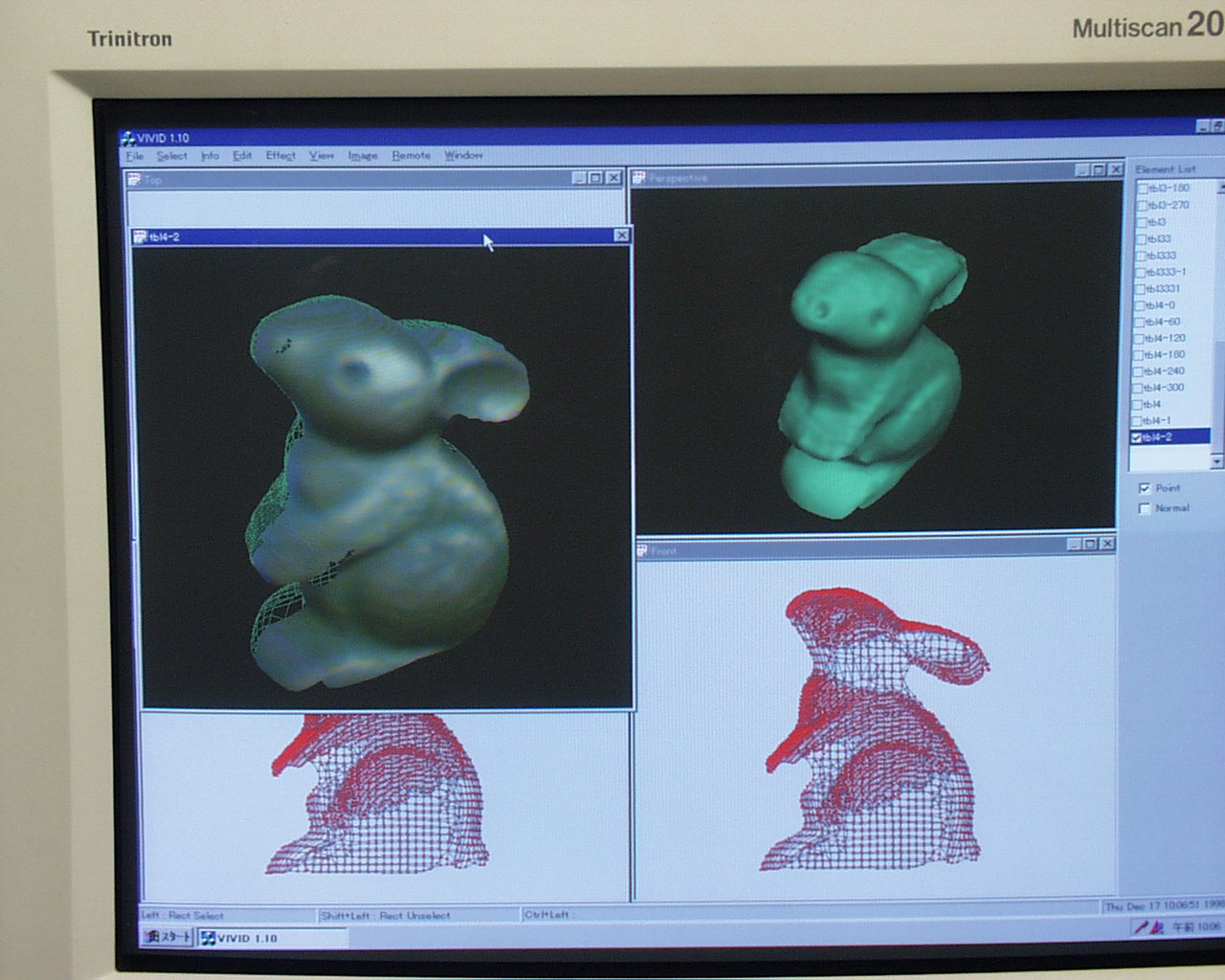Enable the Normal checkbox
Image resolution: width=1225 pixels, height=980 pixels.
1144,508
